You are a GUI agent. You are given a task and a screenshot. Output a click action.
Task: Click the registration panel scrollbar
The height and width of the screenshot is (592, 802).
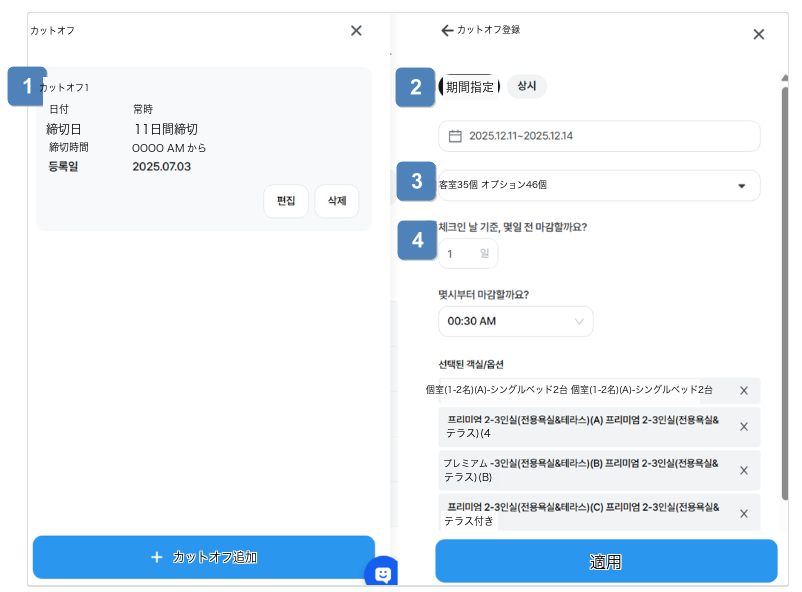coord(785,294)
